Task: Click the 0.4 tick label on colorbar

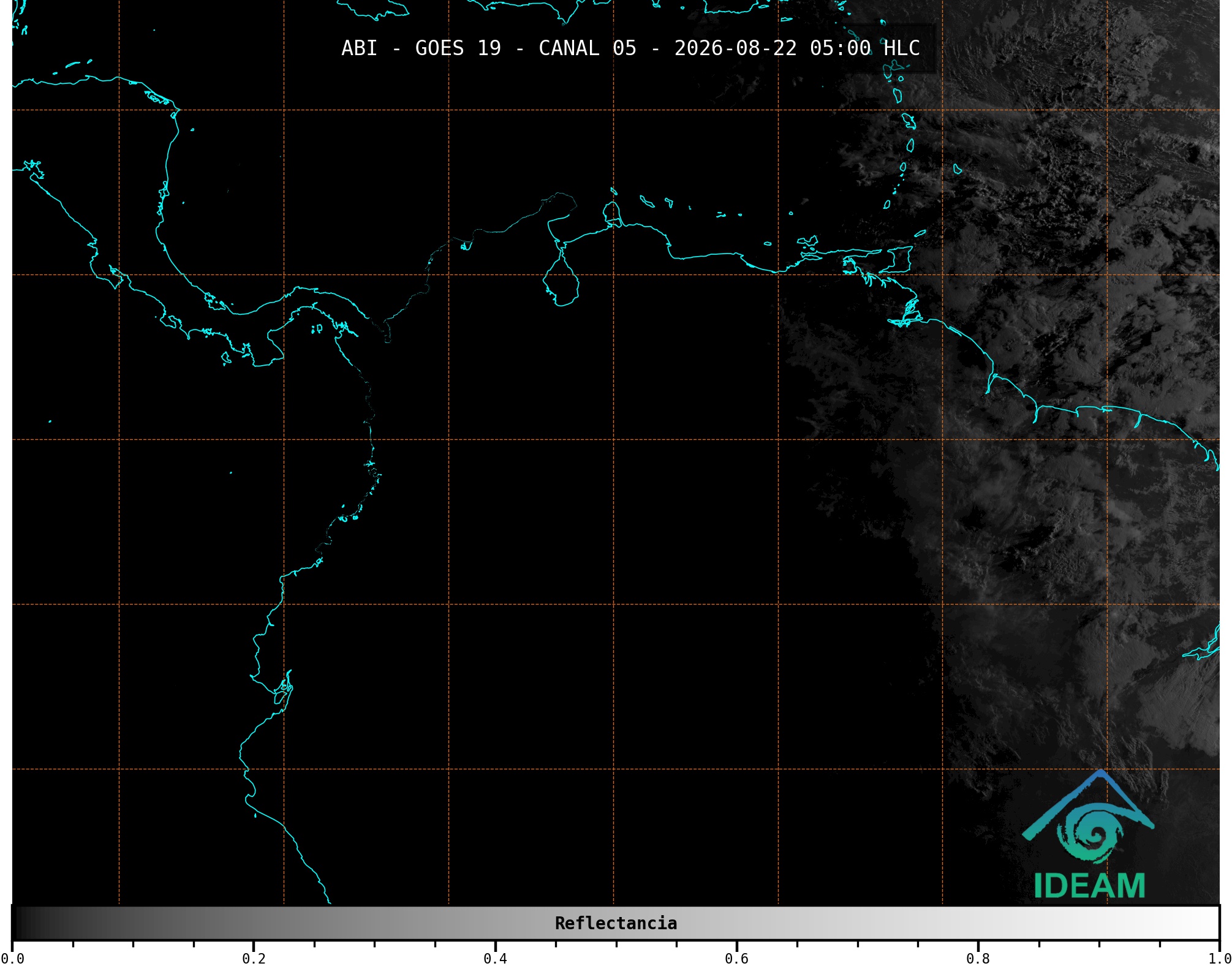Action: pyautogui.click(x=495, y=959)
